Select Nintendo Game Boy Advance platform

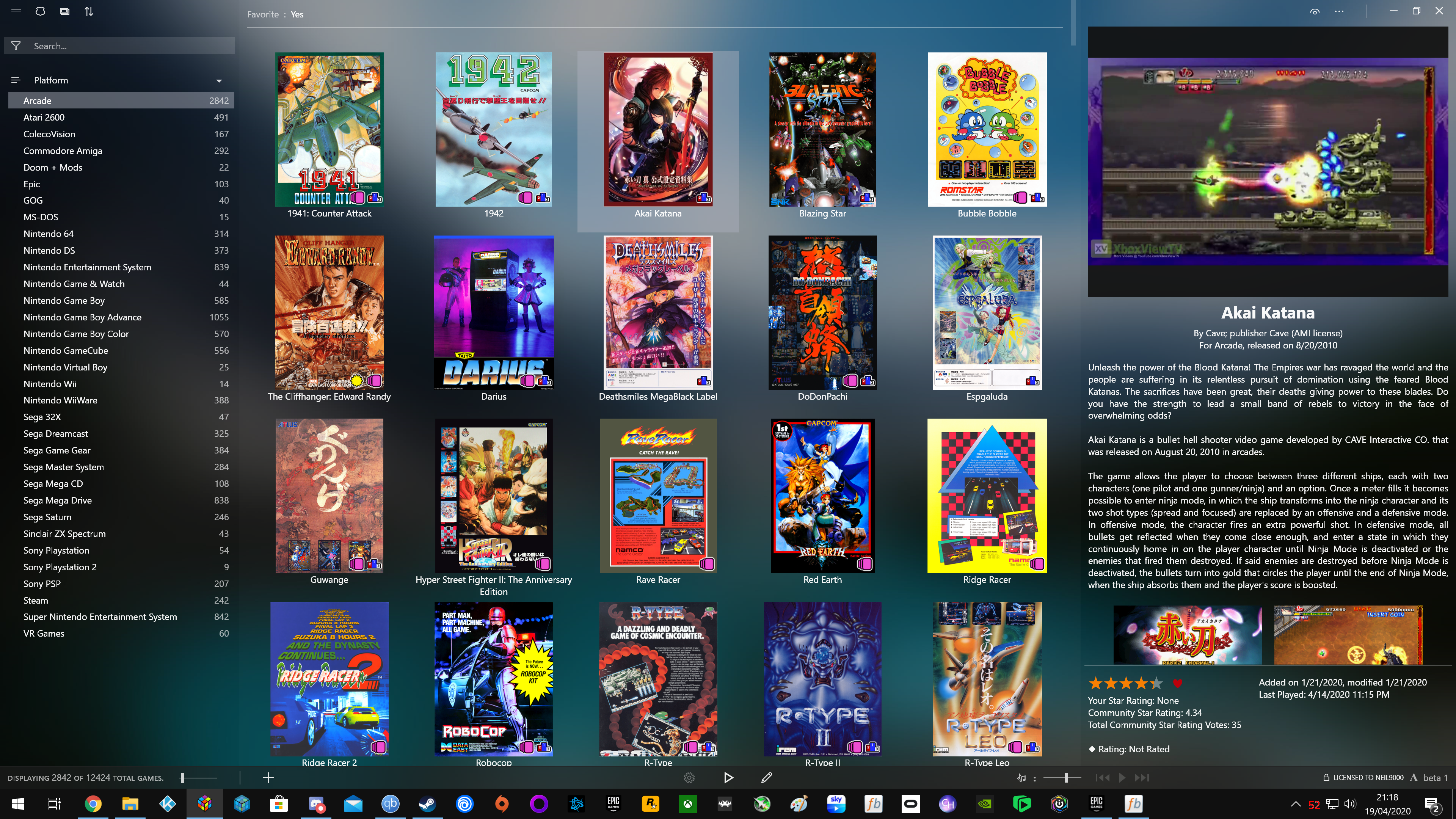(x=121, y=317)
